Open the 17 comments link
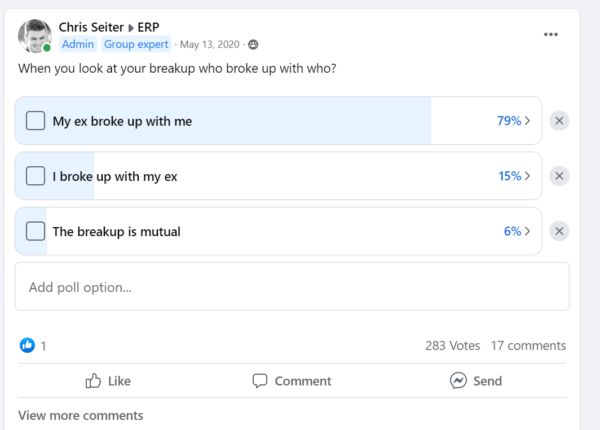The height and width of the screenshot is (430, 600). [528, 345]
